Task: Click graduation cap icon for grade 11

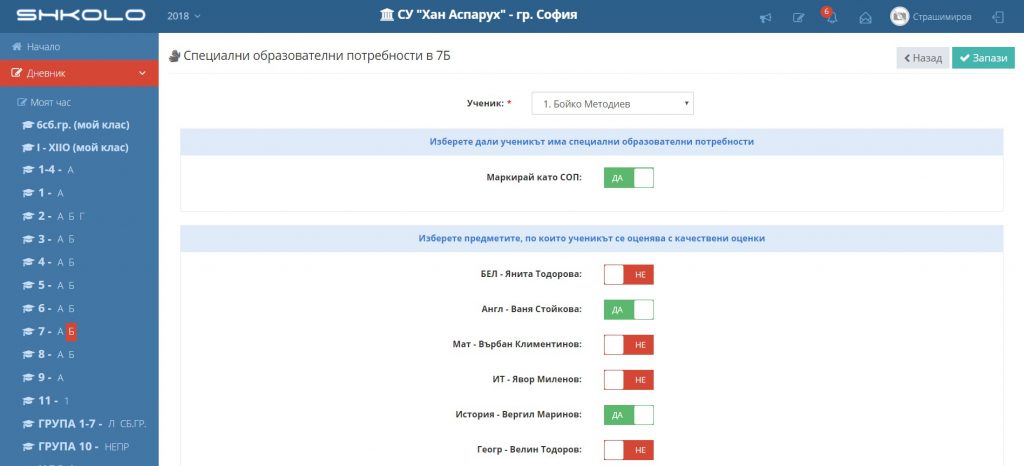Action: click(27, 401)
